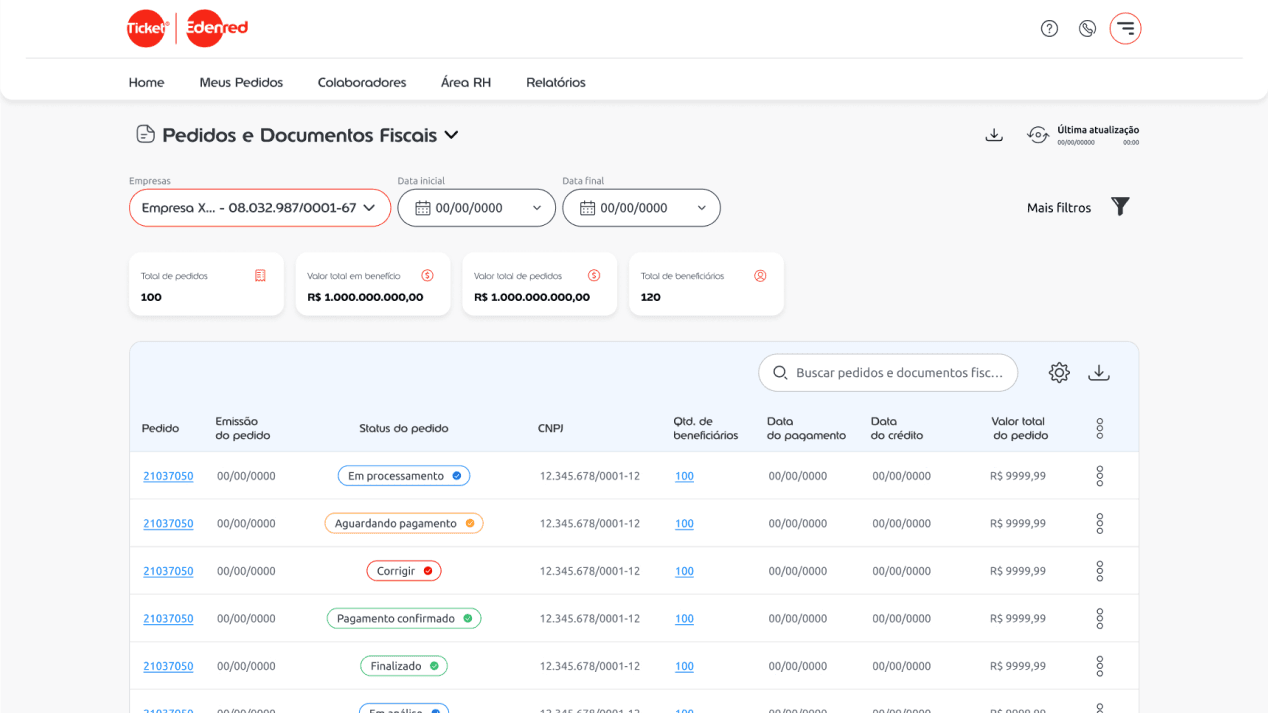
Task: Open the Relatórios menu
Action: point(556,82)
